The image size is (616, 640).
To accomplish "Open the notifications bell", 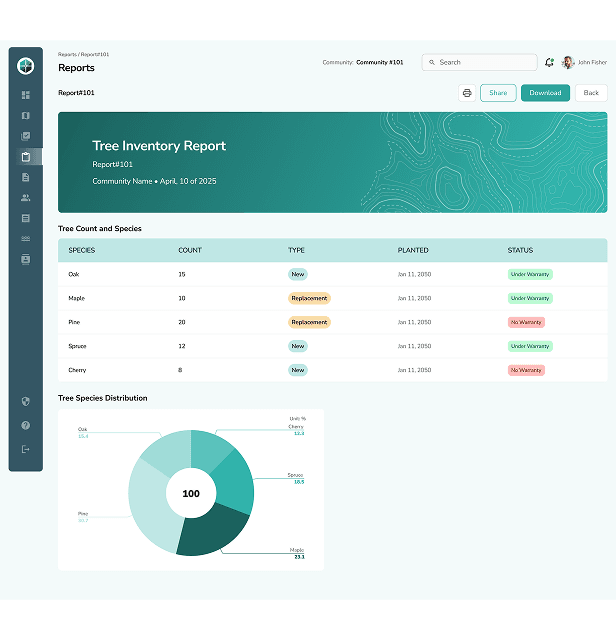I will (549, 62).
